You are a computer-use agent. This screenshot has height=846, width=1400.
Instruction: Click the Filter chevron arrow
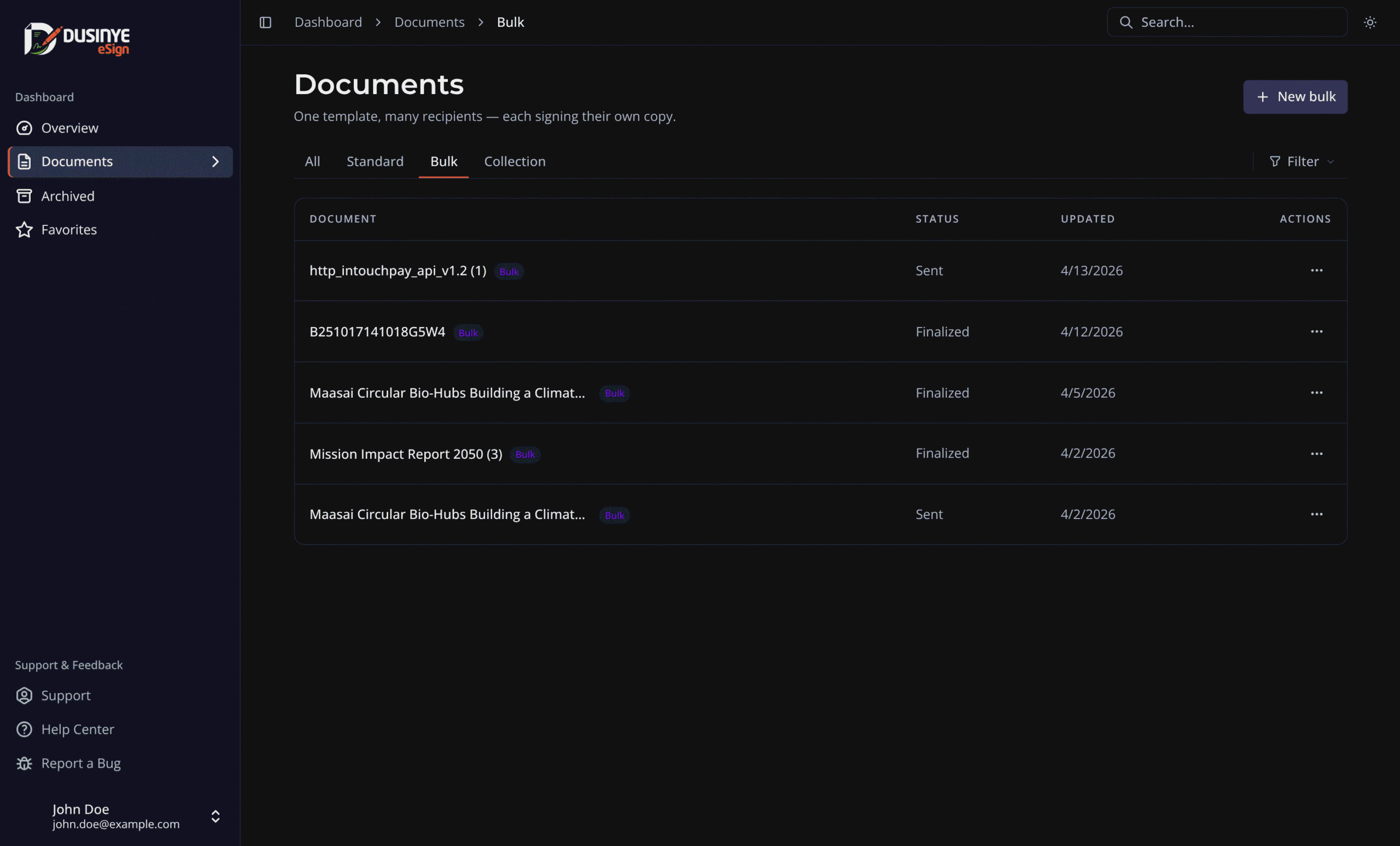[1330, 161]
